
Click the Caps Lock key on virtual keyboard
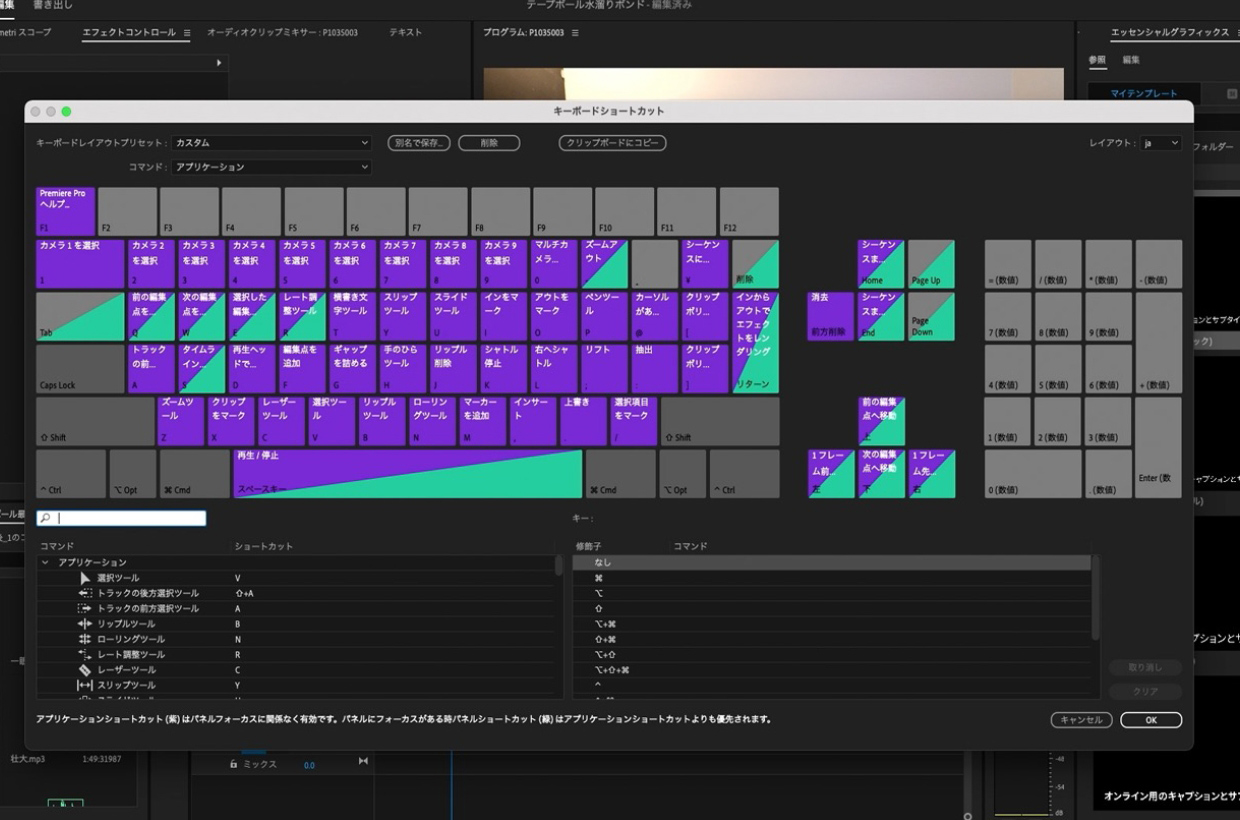[80, 369]
